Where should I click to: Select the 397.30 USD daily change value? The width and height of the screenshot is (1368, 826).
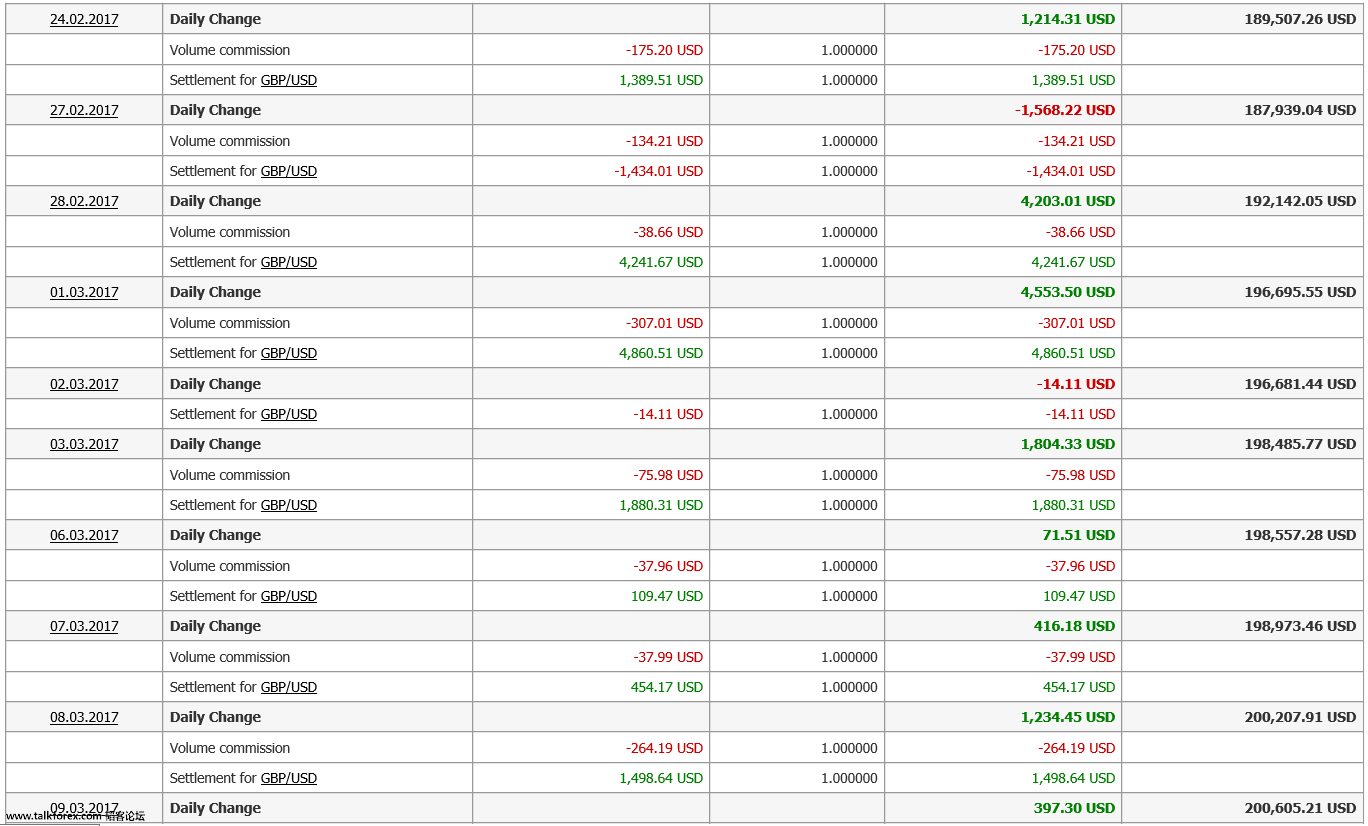coord(1074,808)
